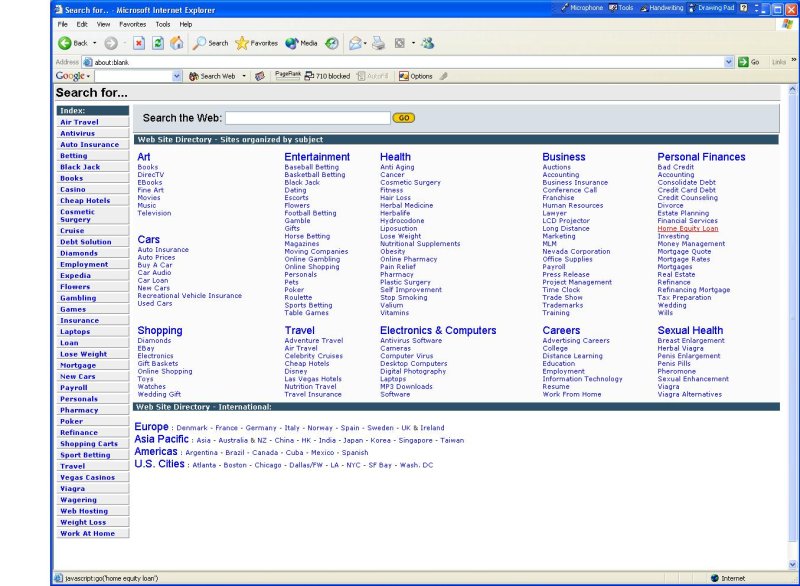Open the Handwriting item in the language bar

[662, 8]
